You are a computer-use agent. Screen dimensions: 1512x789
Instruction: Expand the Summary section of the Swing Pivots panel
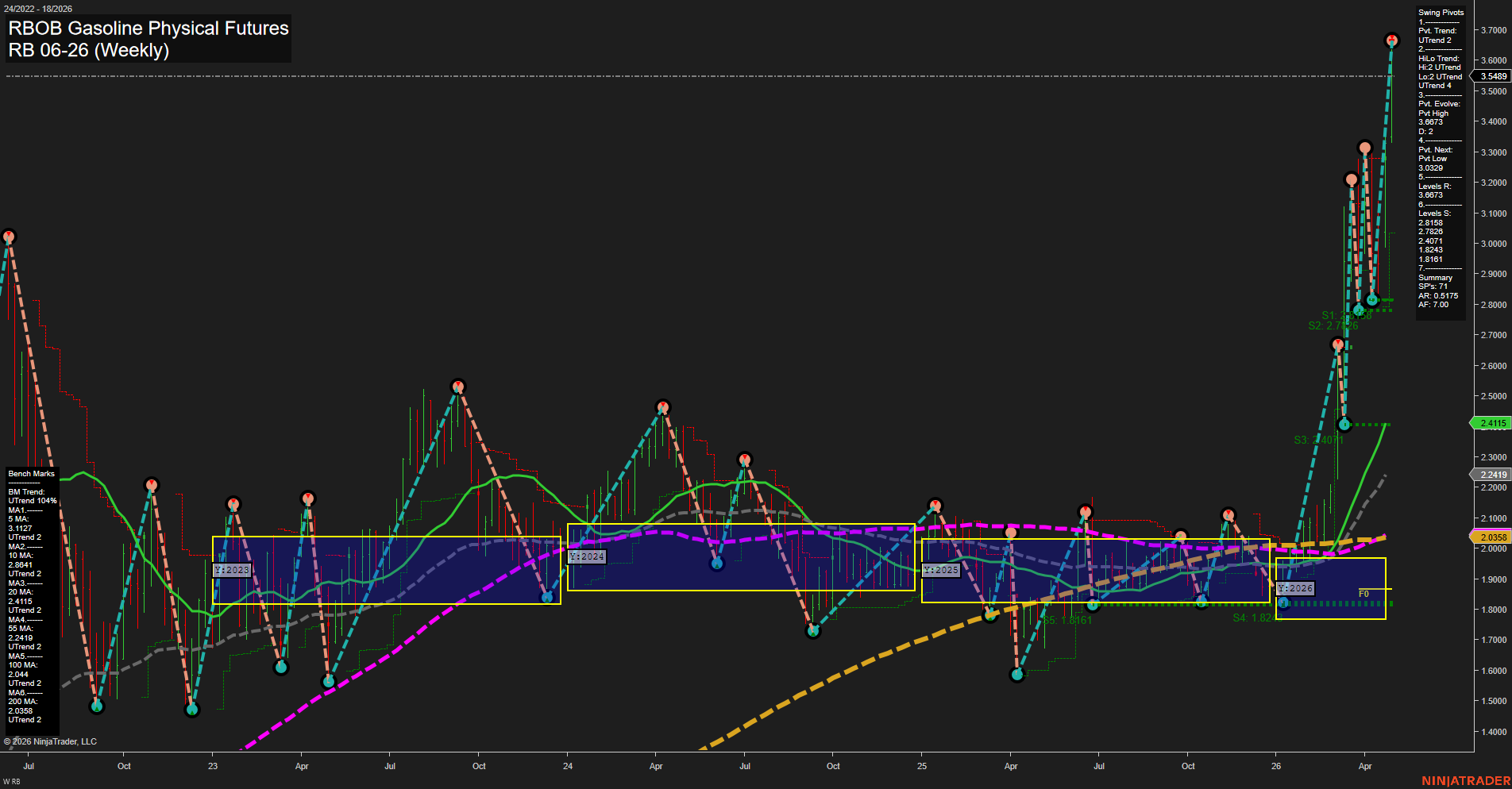[1434, 278]
